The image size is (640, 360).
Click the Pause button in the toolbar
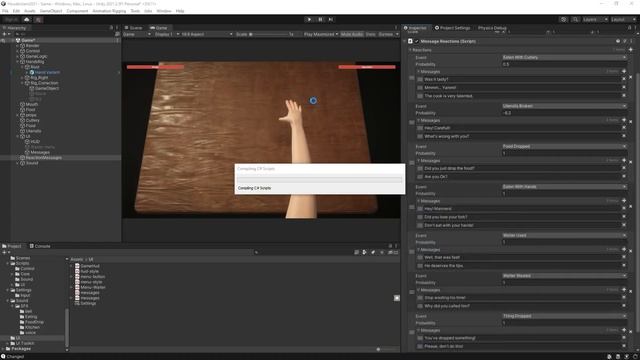tap(320, 19)
